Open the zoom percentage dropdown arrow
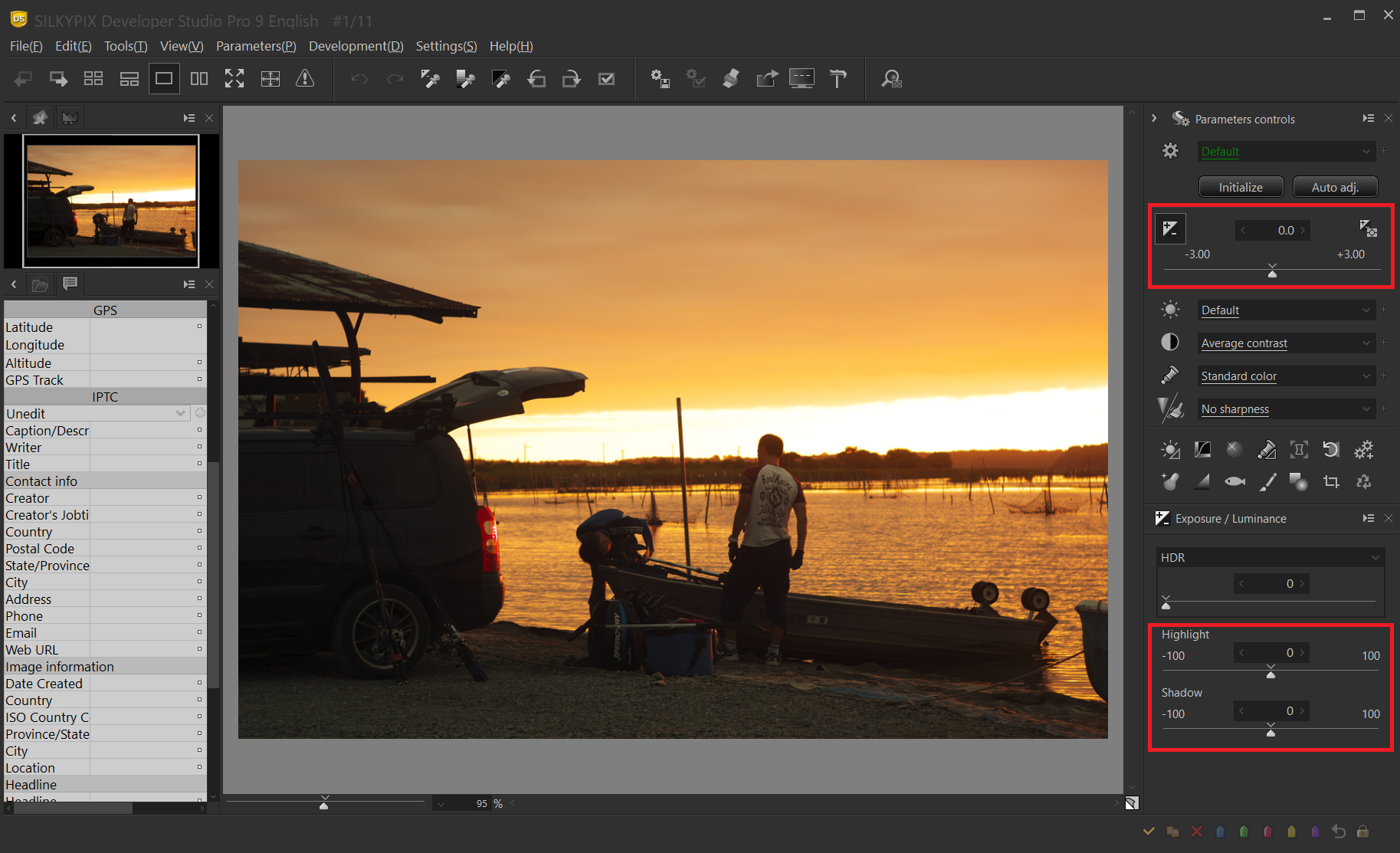 click(441, 804)
